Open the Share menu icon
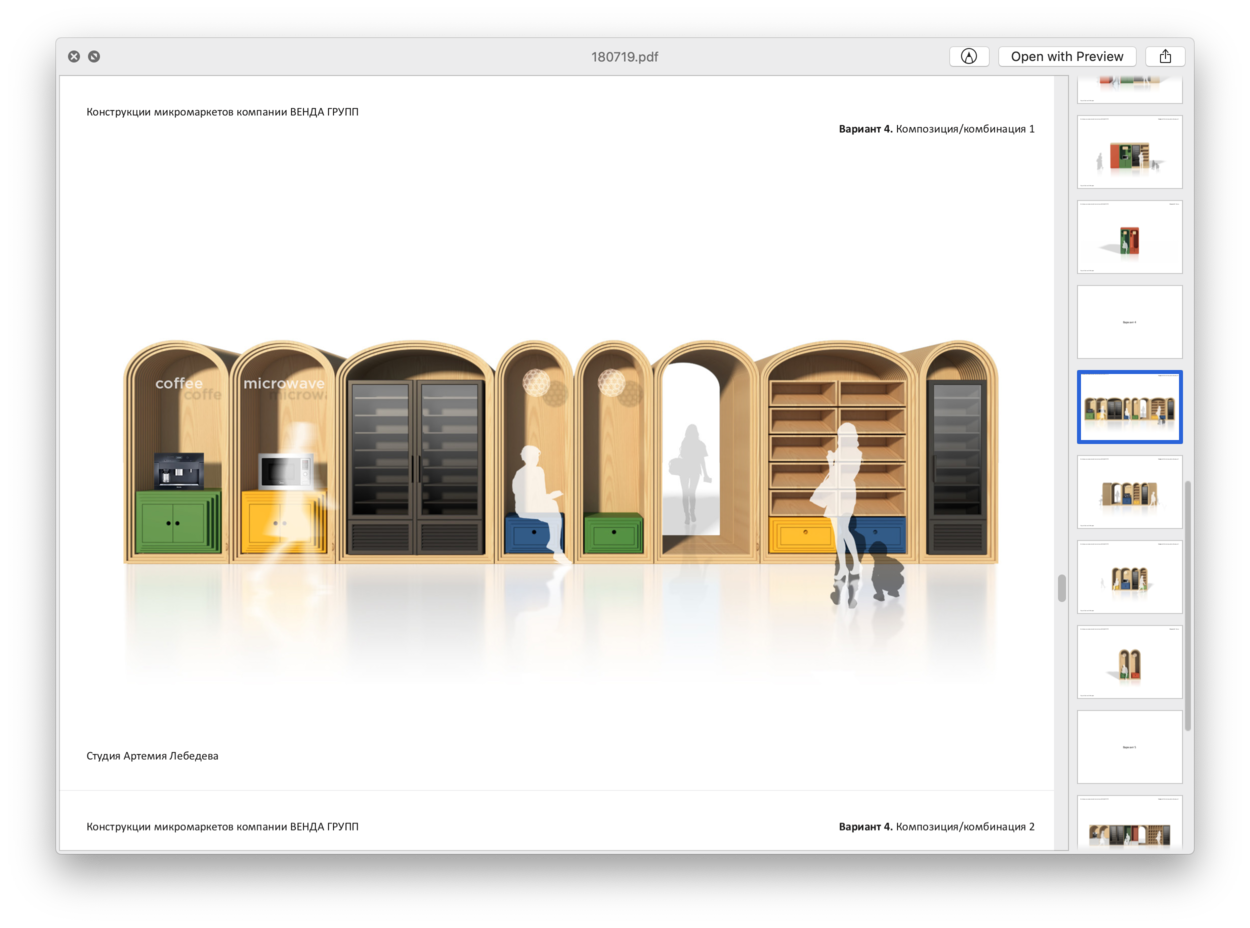Image resolution: width=1250 pixels, height=928 pixels. [x=1165, y=57]
